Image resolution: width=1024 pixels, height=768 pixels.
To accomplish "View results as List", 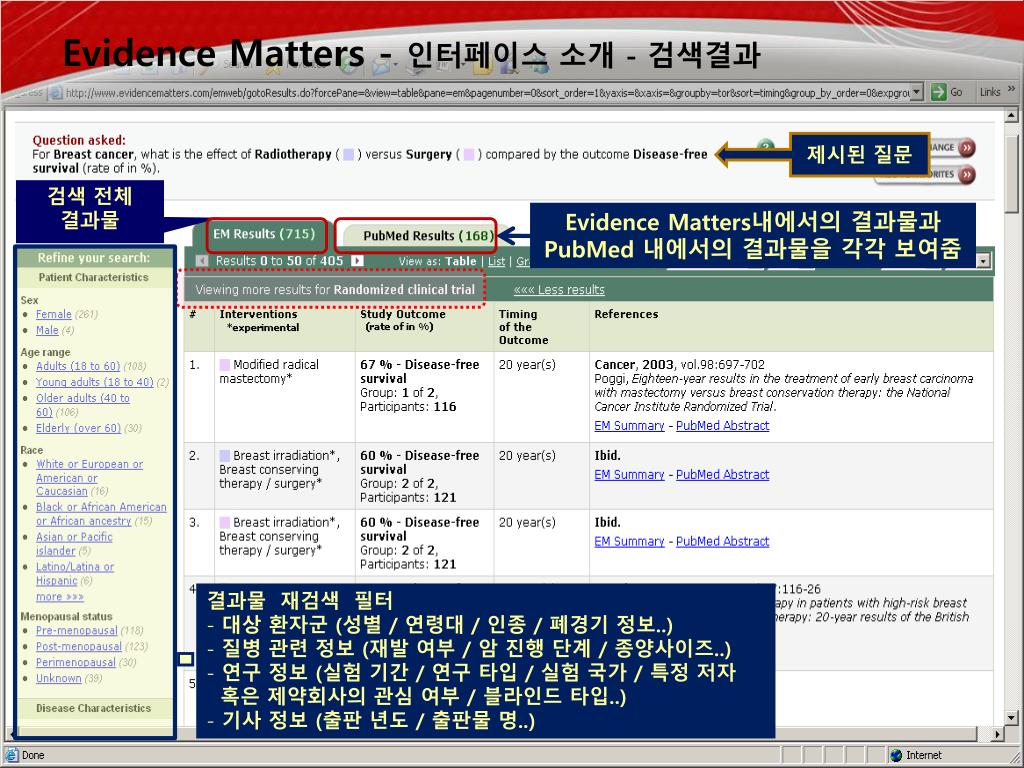I will click(496, 261).
